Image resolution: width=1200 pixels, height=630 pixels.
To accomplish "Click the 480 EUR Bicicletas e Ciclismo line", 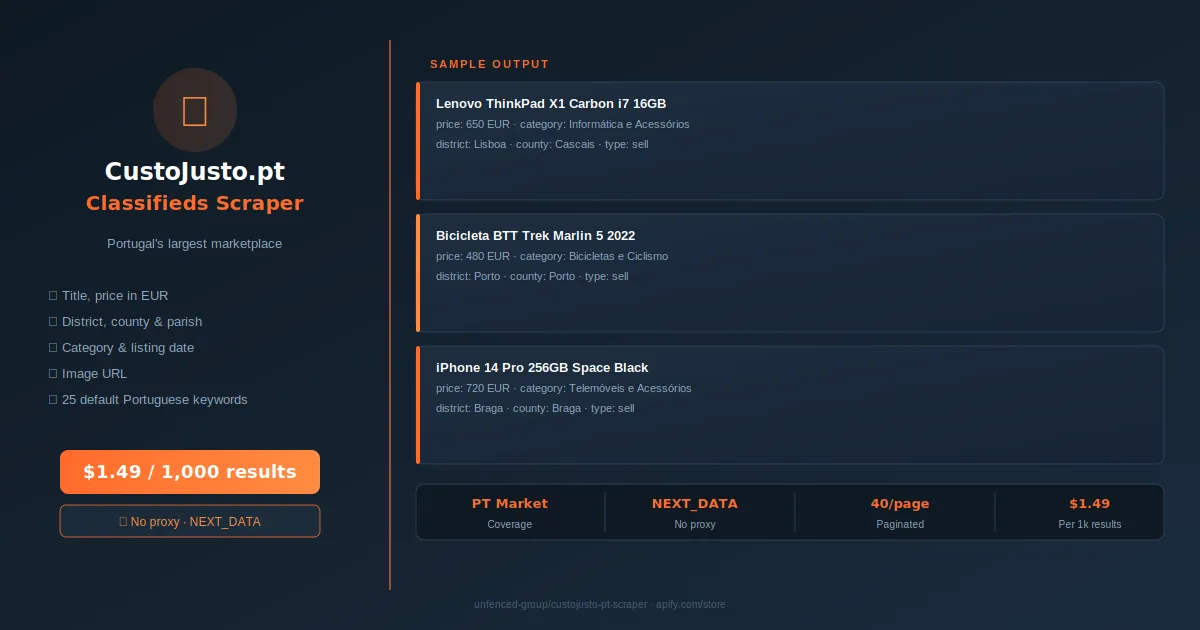I will click(552, 257).
